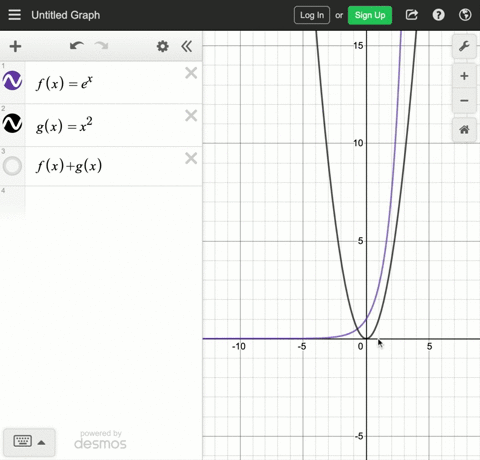Open graph settings wrench icon
480x460 pixels.
point(464,46)
